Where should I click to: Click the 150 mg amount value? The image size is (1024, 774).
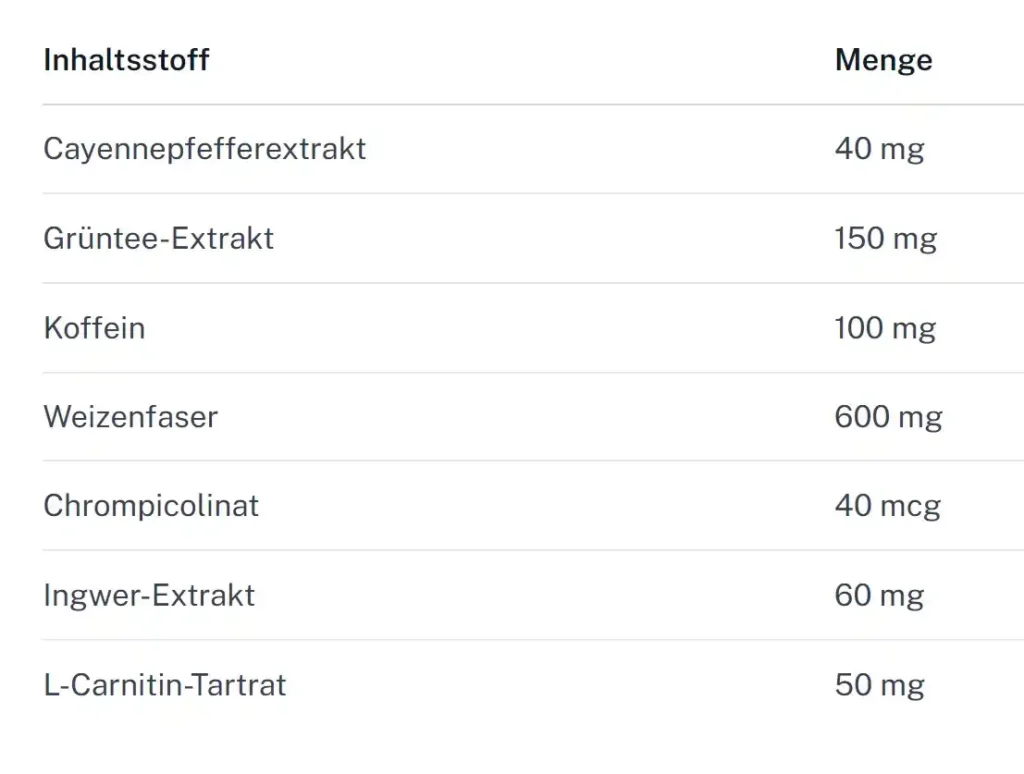pyautogui.click(x=885, y=239)
